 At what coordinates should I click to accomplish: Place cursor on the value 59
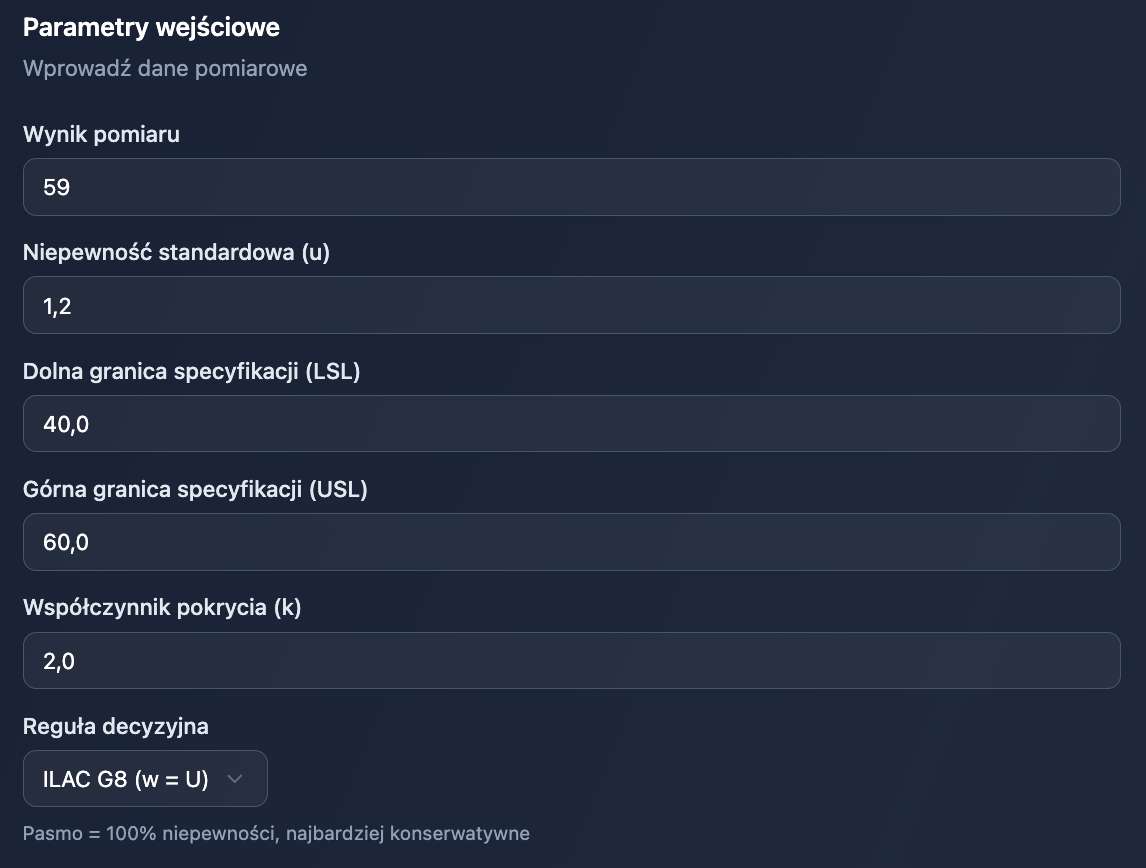57,187
